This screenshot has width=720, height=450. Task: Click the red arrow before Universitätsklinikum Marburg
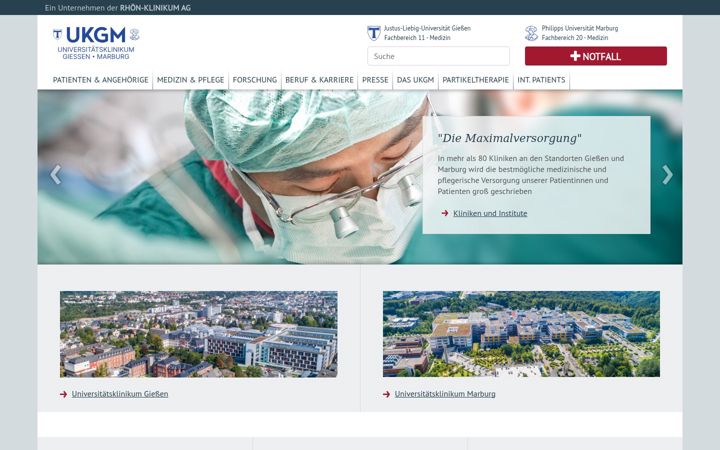[386, 394]
